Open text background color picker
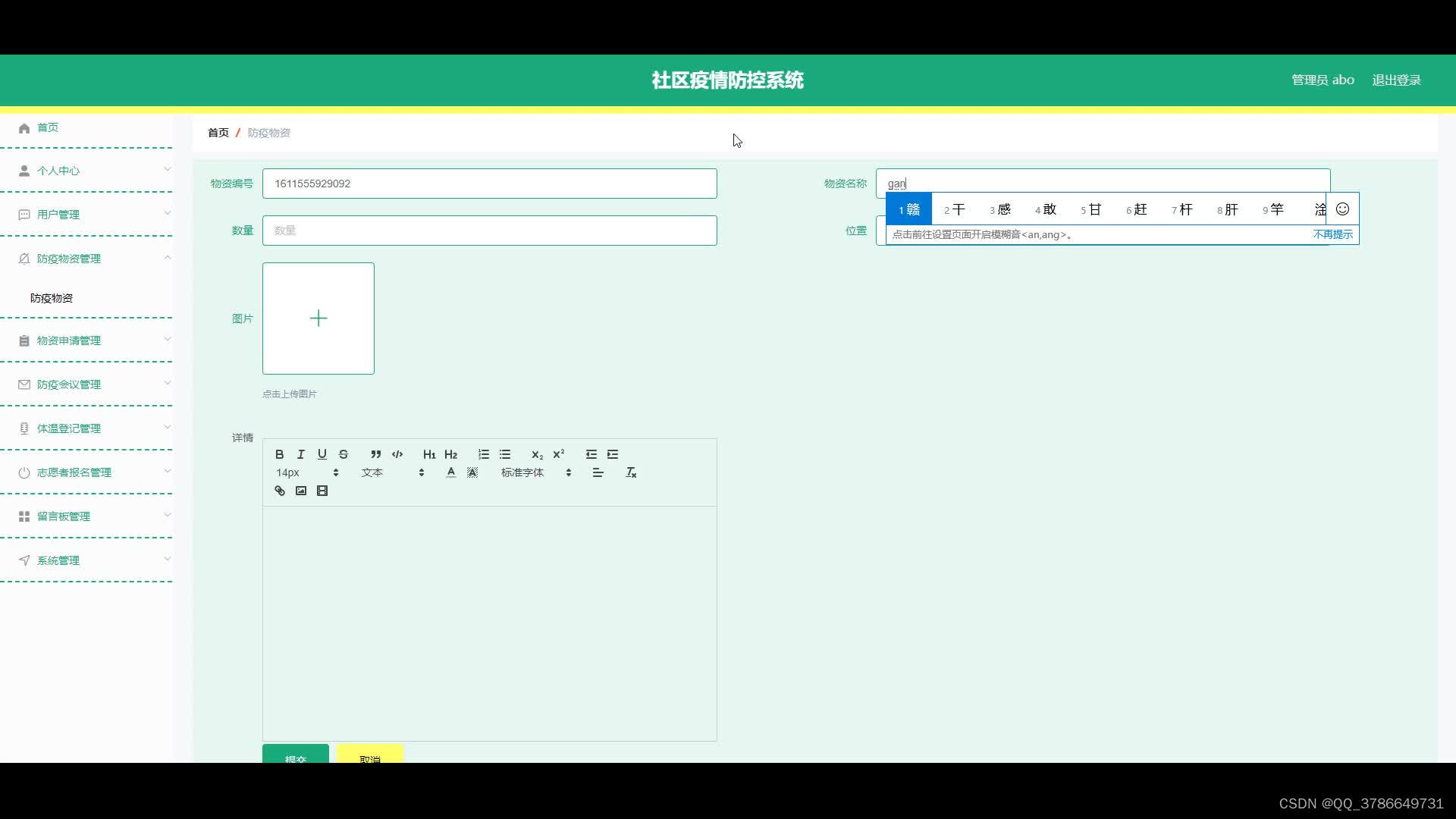 click(x=472, y=472)
